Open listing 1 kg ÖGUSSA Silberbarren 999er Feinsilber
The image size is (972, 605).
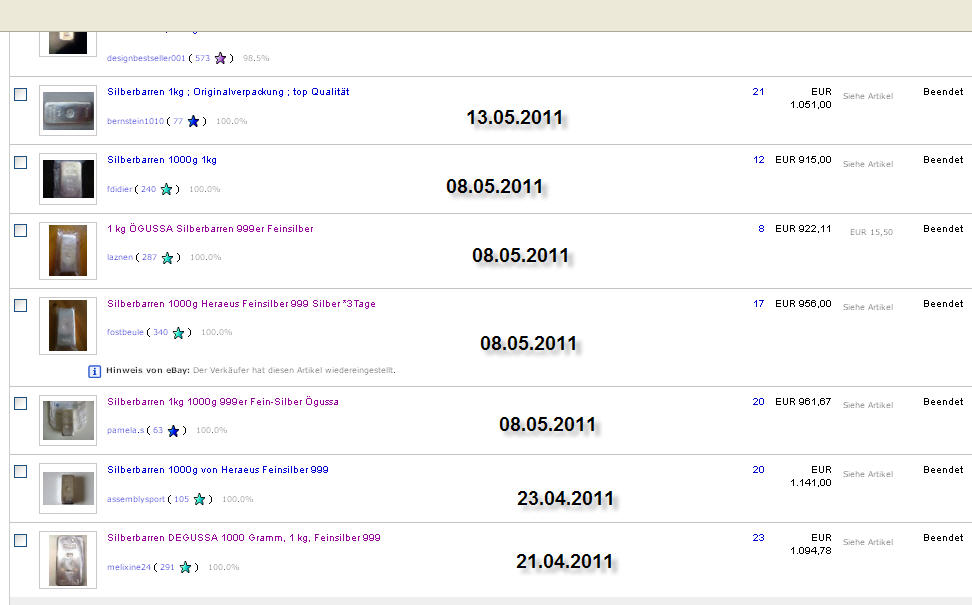(210, 229)
